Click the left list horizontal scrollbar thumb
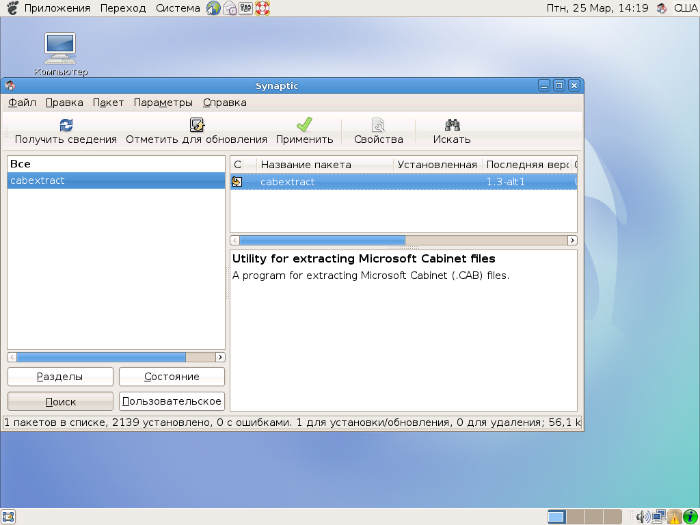 coord(101,357)
